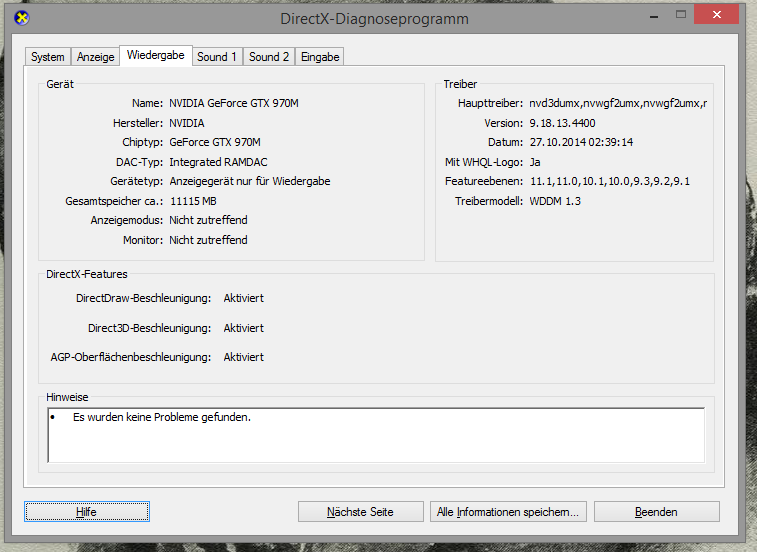This screenshot has width=757, height=552.
Task: Click the DirectX icon in the title bar
Action: pos(21,18)
